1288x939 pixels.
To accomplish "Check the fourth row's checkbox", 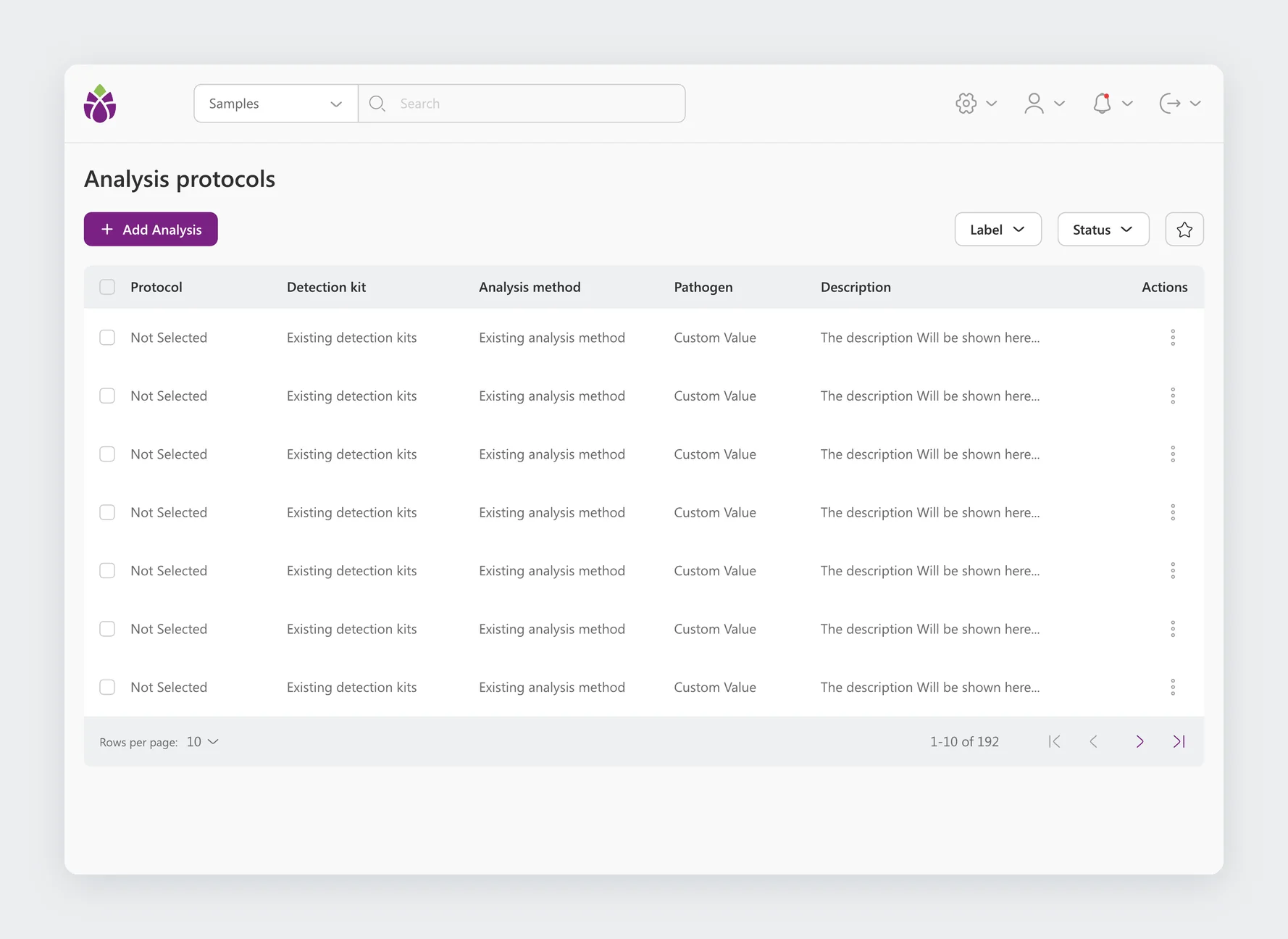I will click(107, 512).
